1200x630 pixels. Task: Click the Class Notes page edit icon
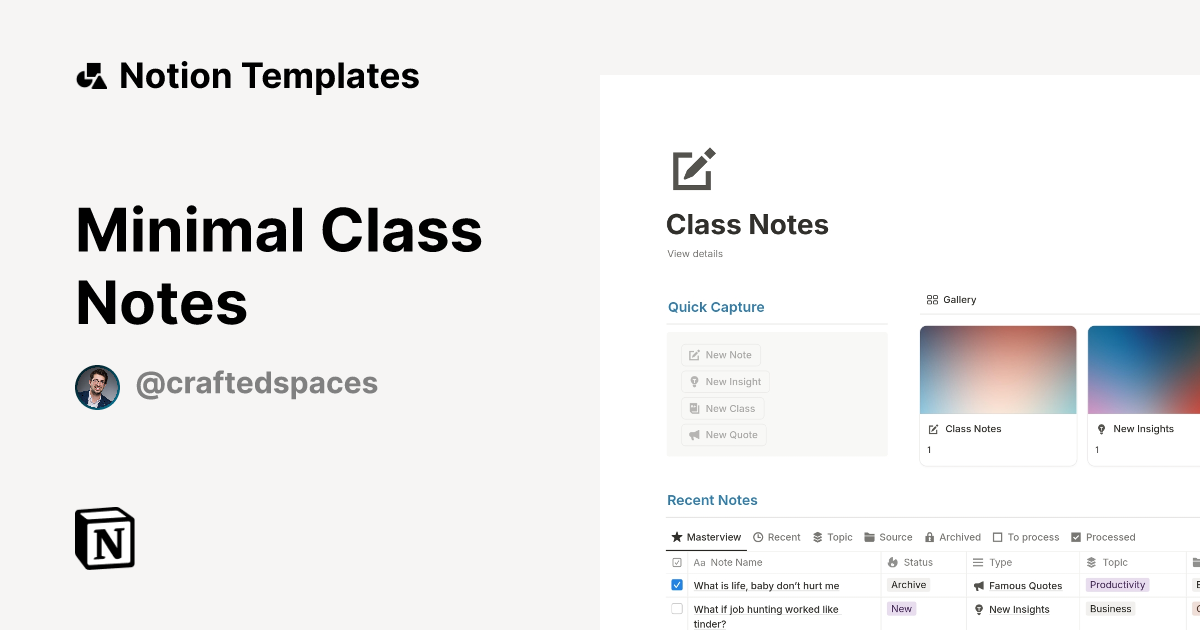(694, 169)
